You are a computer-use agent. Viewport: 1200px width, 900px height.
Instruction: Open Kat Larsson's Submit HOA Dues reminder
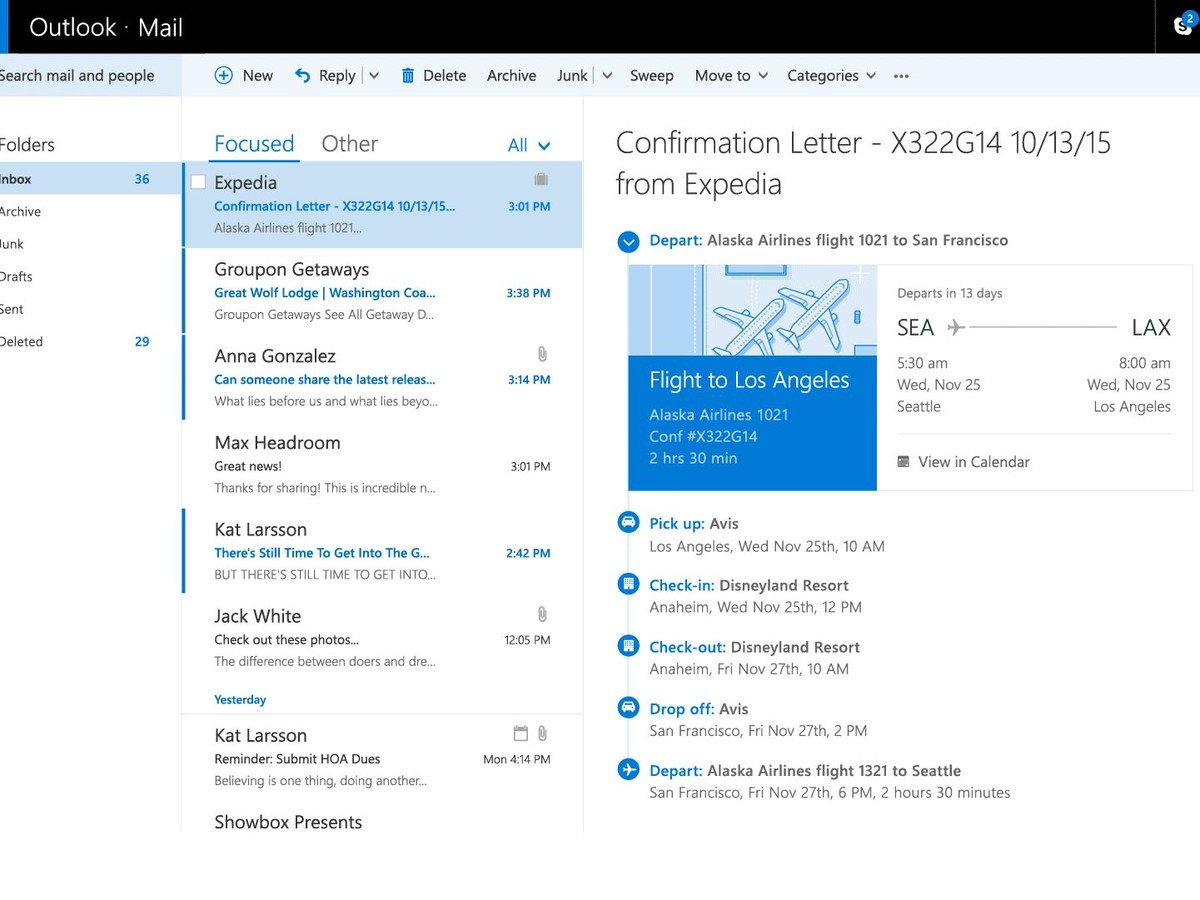point(382,757)
